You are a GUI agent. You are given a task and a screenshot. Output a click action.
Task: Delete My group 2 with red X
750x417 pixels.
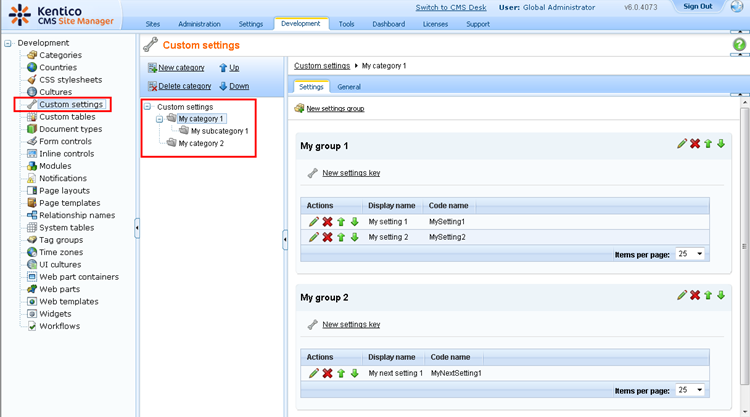pos(695,295)
